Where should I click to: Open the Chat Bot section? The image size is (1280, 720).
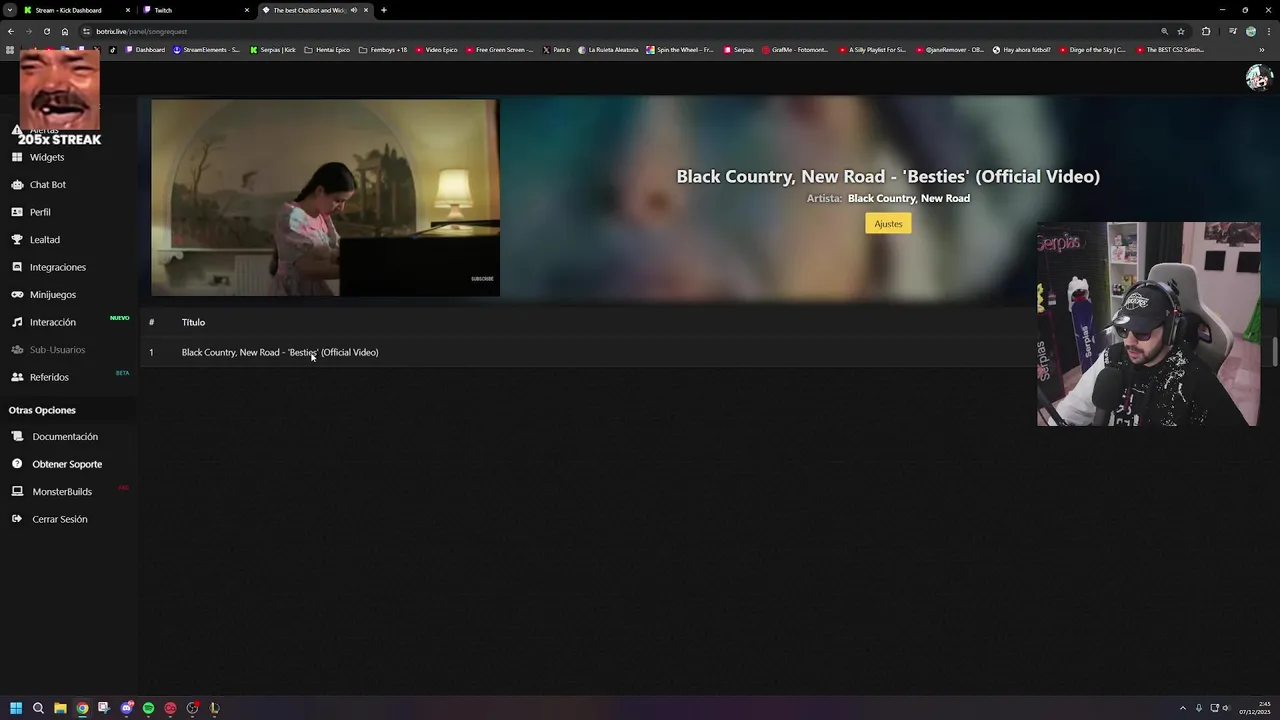tap(47, 185)
